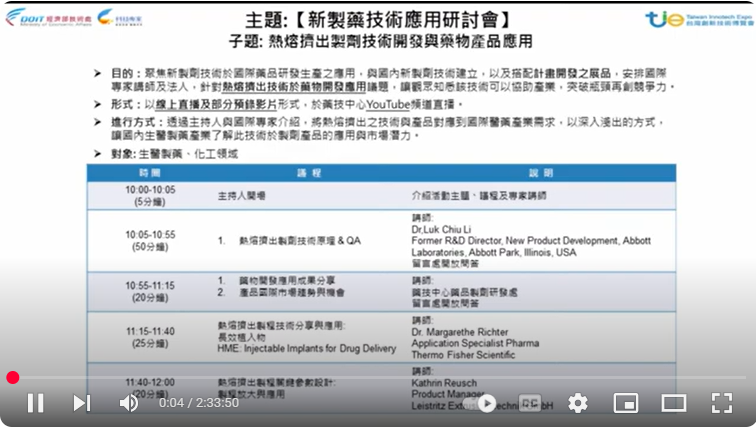Switch to miniplayer mode

(x=626, y=403)
